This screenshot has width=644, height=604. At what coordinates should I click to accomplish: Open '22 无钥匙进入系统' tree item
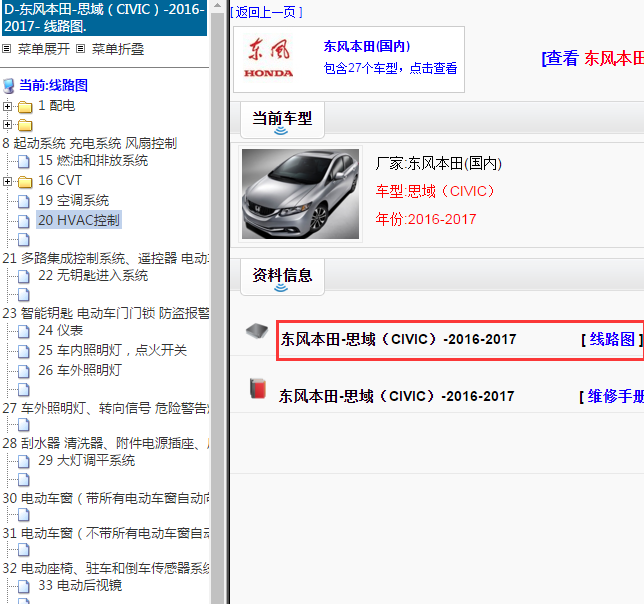(93, 276)
